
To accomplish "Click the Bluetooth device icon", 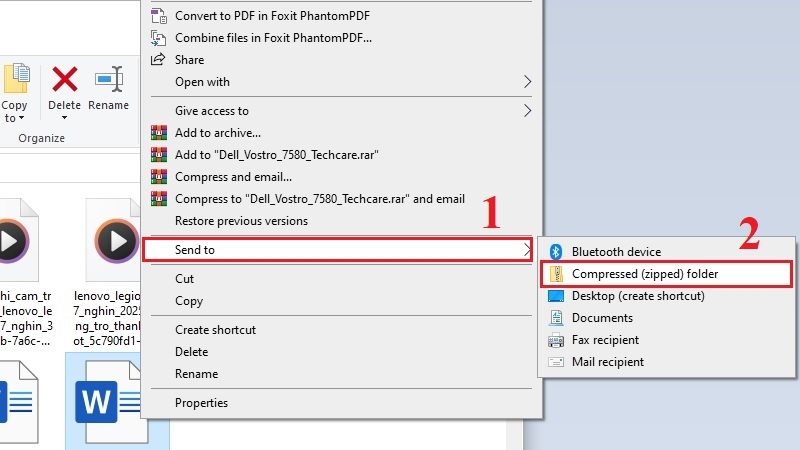I will [x=556, y=252].
